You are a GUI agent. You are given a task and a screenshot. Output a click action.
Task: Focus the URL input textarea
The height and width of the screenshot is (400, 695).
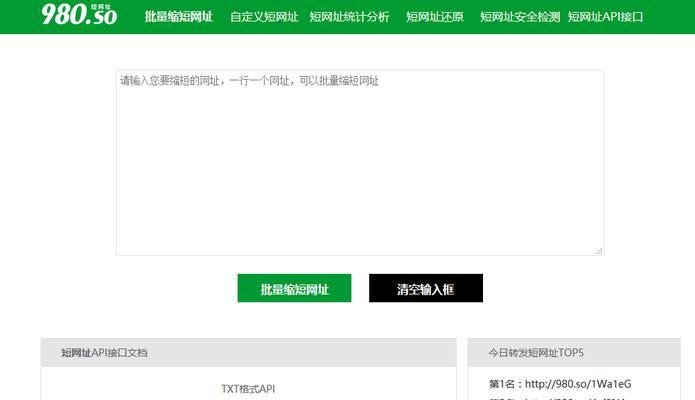[x=360, y=163]
